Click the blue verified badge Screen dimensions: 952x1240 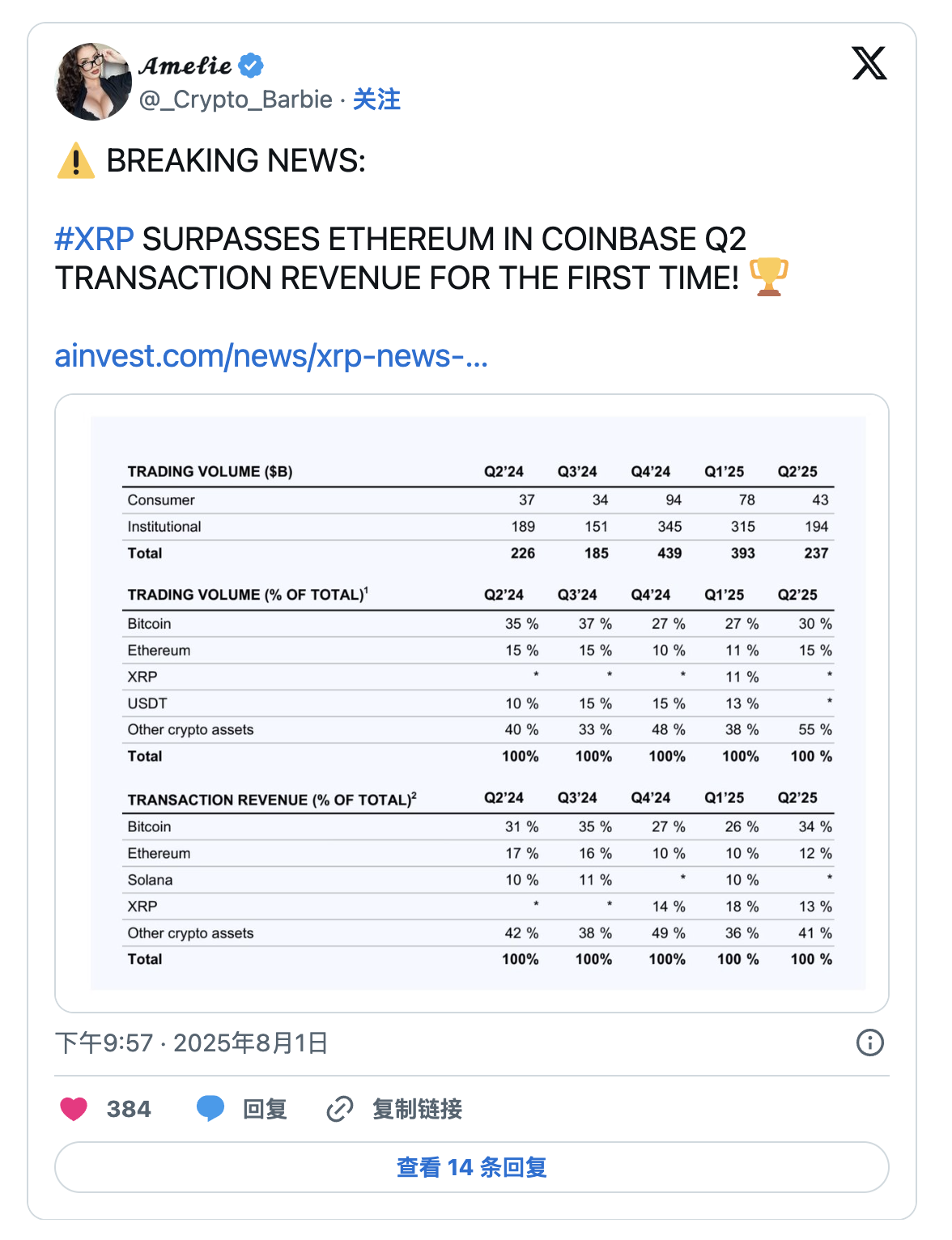point(251,66)
